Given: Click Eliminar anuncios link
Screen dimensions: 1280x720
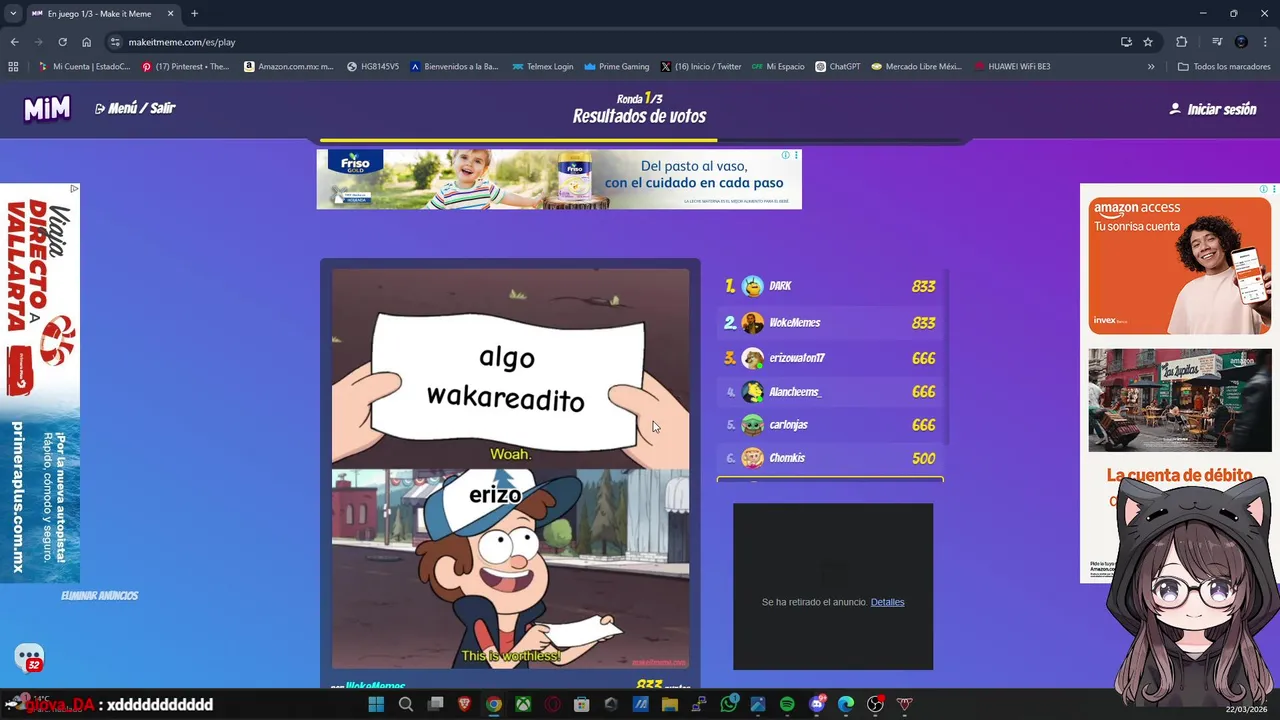Looking at the screenshot, I should [99, 595].
